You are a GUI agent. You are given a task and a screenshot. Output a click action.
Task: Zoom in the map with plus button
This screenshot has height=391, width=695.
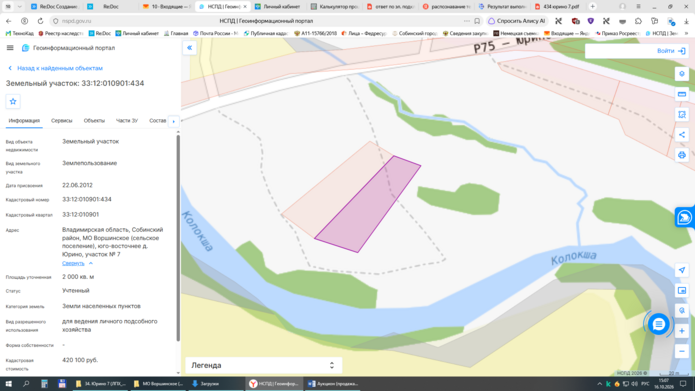(x=682, y=331)
